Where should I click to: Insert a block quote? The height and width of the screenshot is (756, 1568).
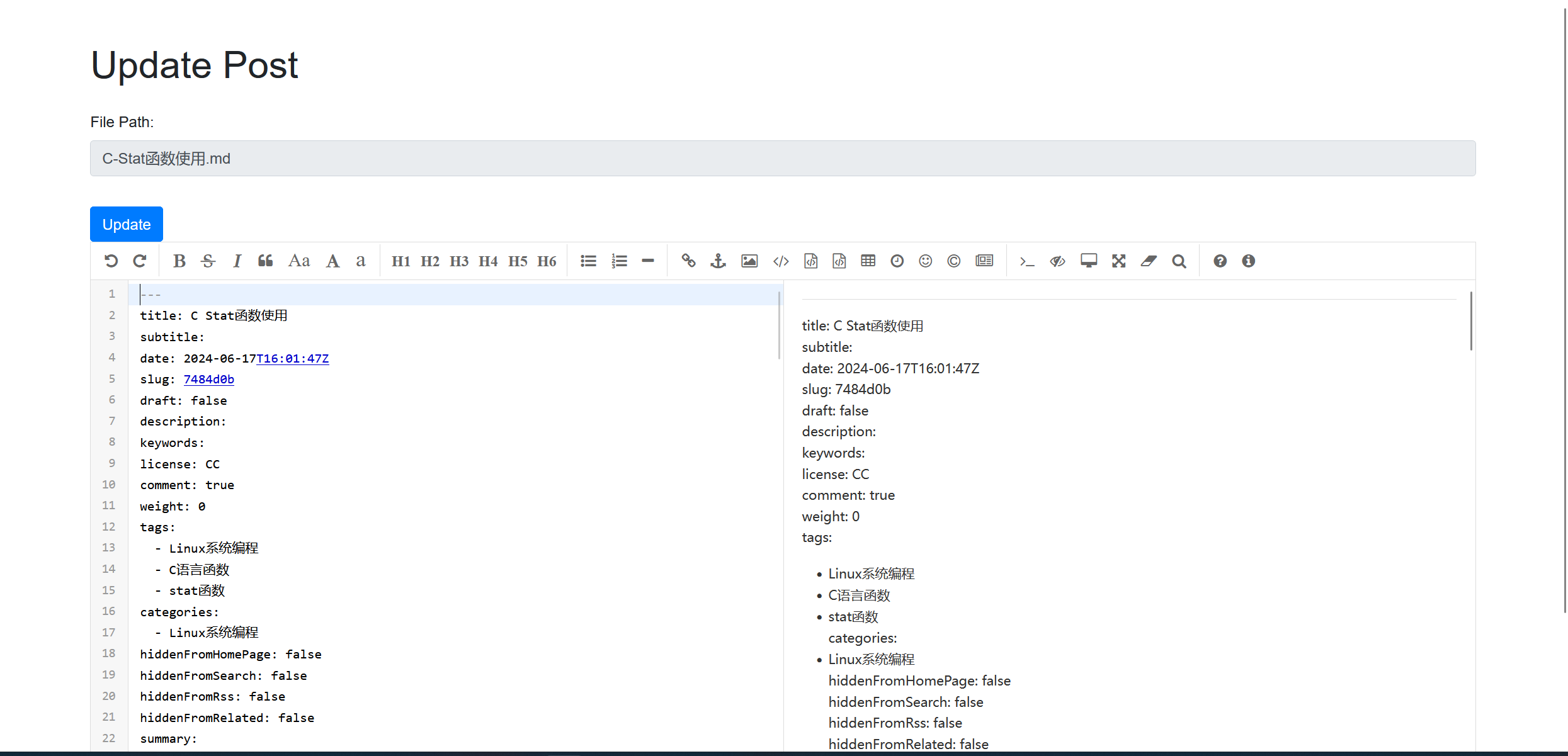point(265,261)
